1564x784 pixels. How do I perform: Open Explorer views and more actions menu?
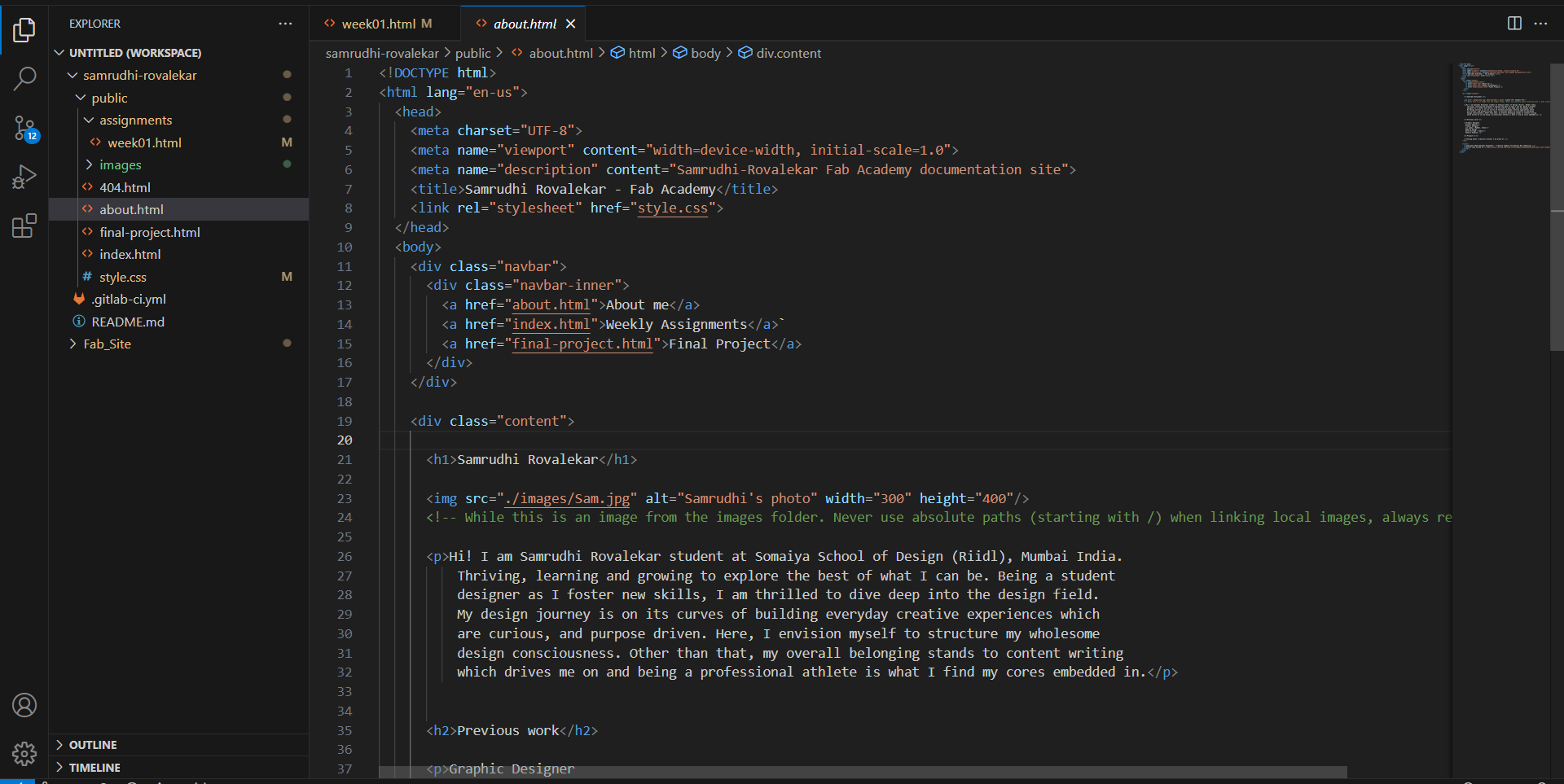[x=285, y=24]
